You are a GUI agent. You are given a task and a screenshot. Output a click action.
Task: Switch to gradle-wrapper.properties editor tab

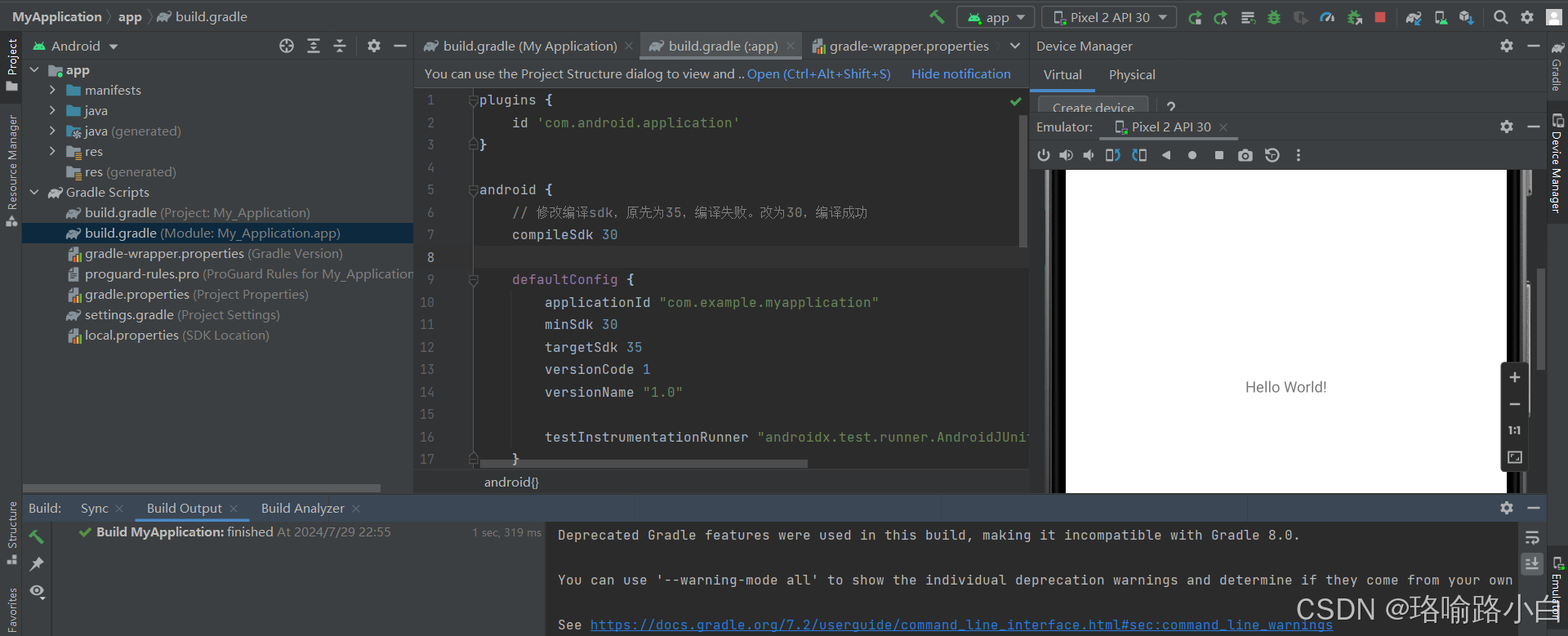(x=901, y=47)
